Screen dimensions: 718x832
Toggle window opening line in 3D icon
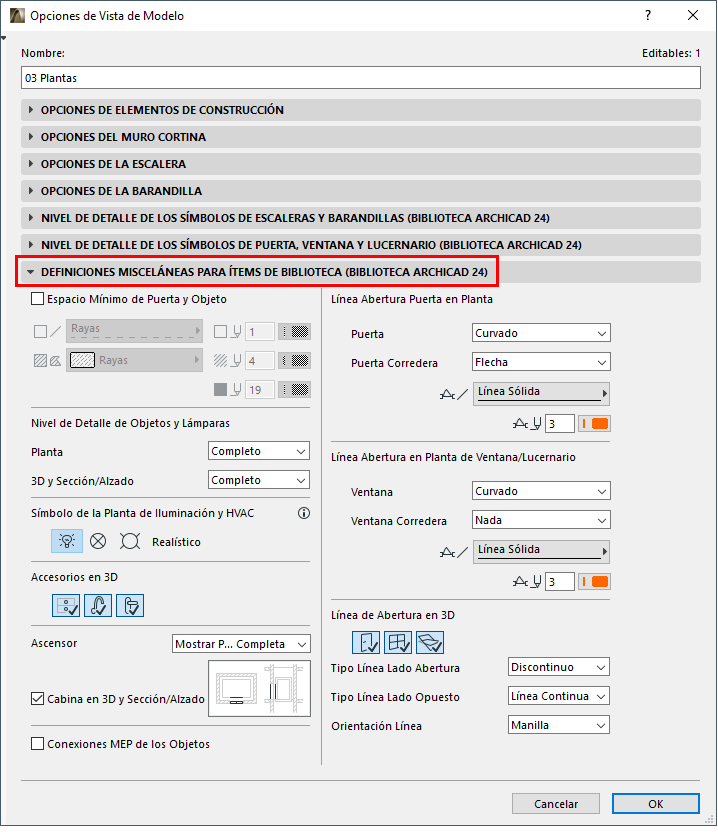[x=398, y=643]
